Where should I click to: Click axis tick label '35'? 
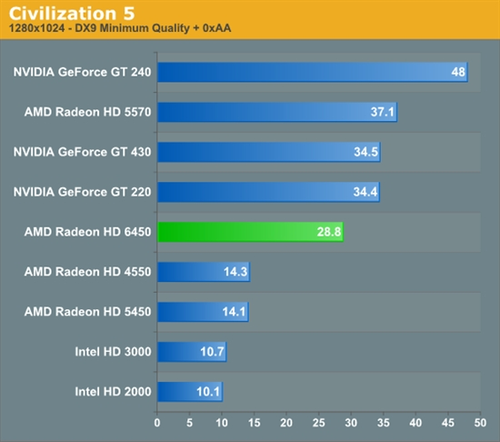(383, 423)
